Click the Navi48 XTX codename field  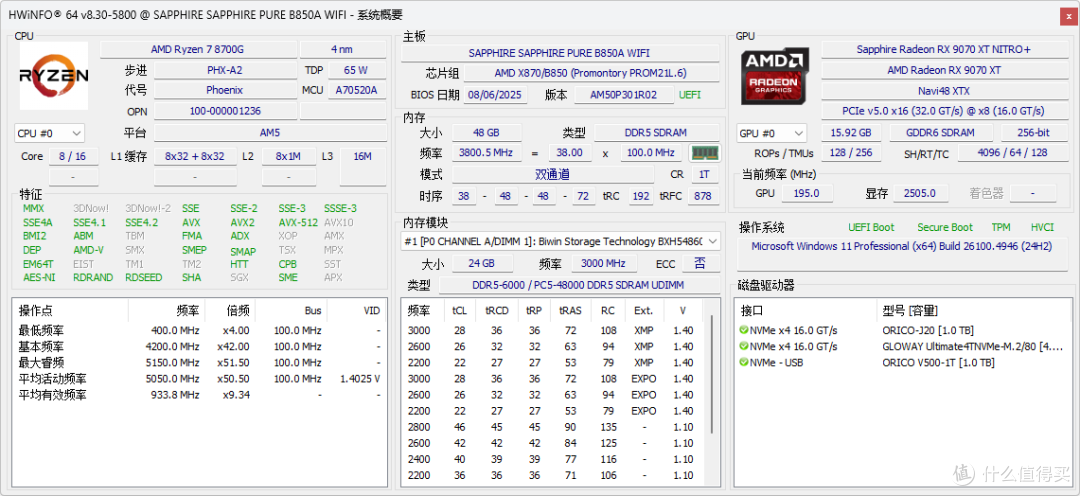click(944, 91)
